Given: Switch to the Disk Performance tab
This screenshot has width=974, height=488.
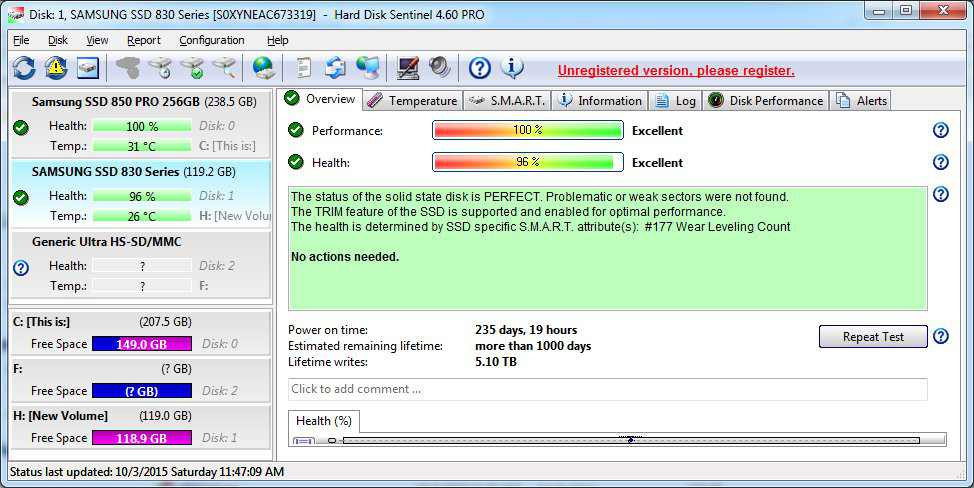Looking at the screenshot, I should (766, 101).
